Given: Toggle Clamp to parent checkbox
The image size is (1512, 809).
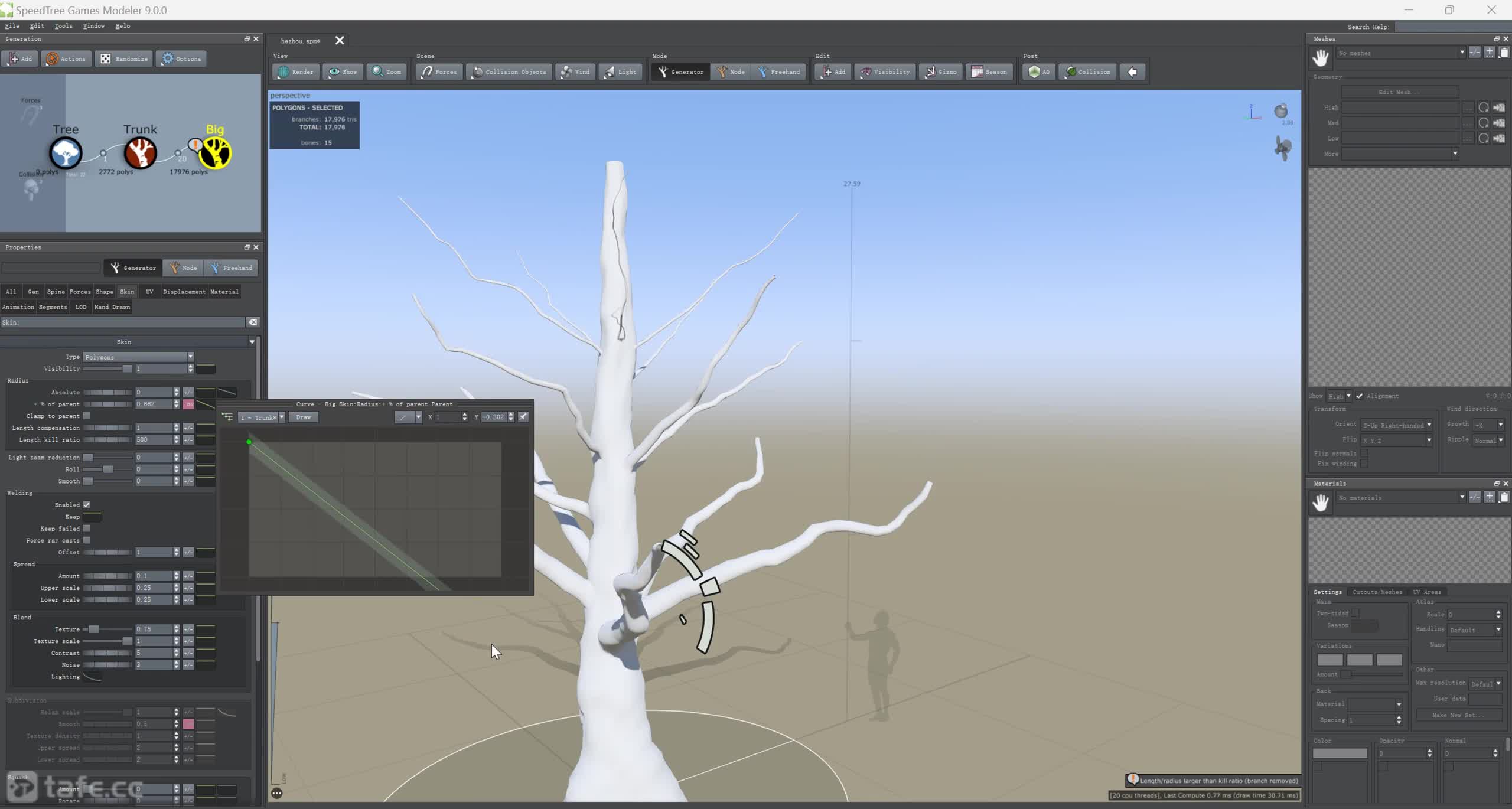Looking at the screenshot, I should tap(87, 416).
